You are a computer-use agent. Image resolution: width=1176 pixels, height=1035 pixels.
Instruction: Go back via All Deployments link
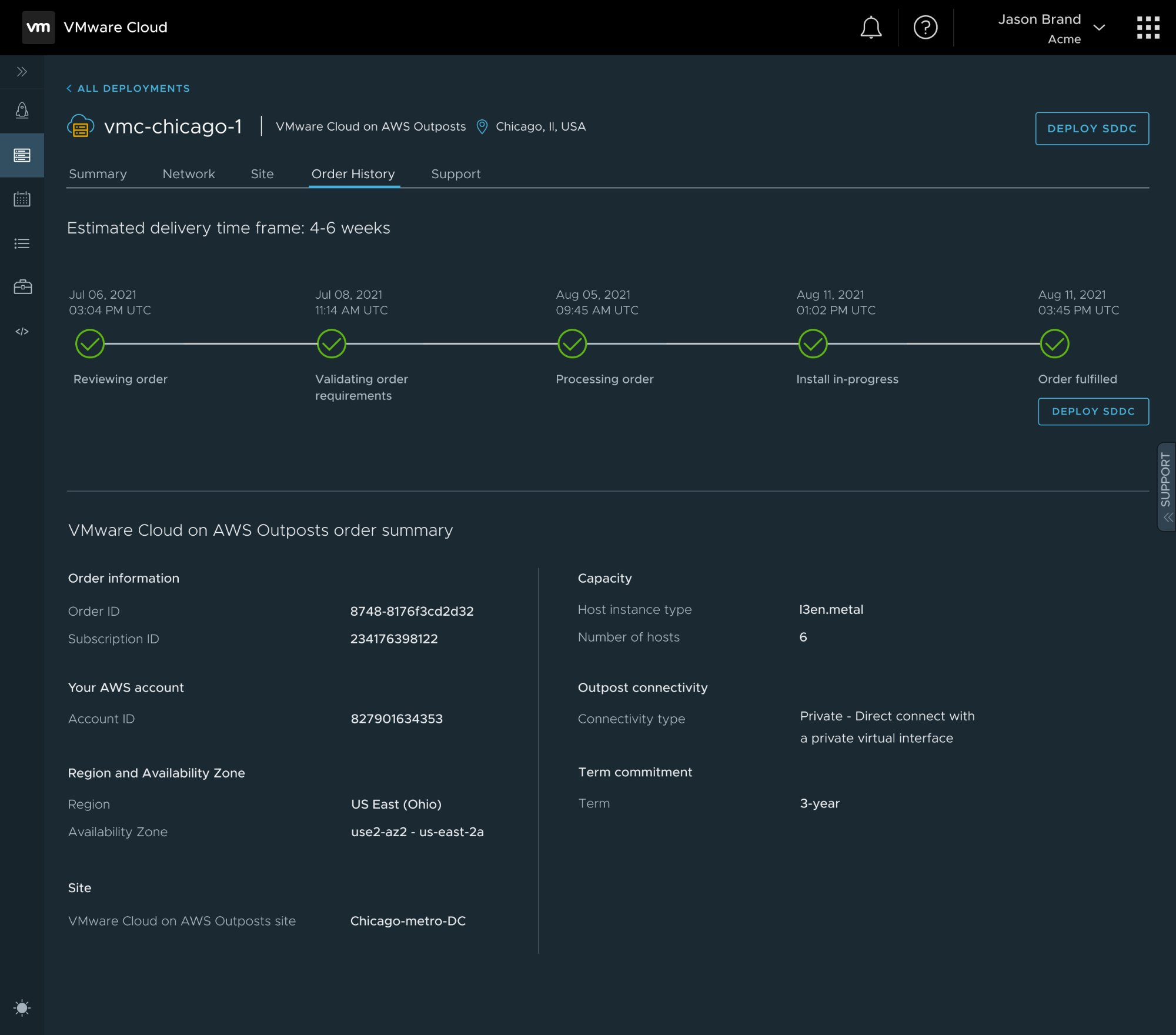129,88
